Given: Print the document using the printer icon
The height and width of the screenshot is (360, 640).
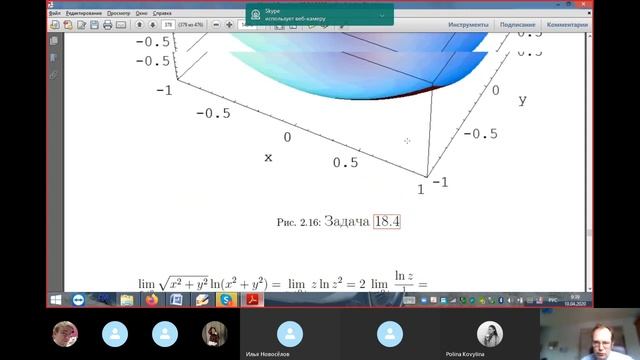Looking at the screenshot, I should pos(107,25).
